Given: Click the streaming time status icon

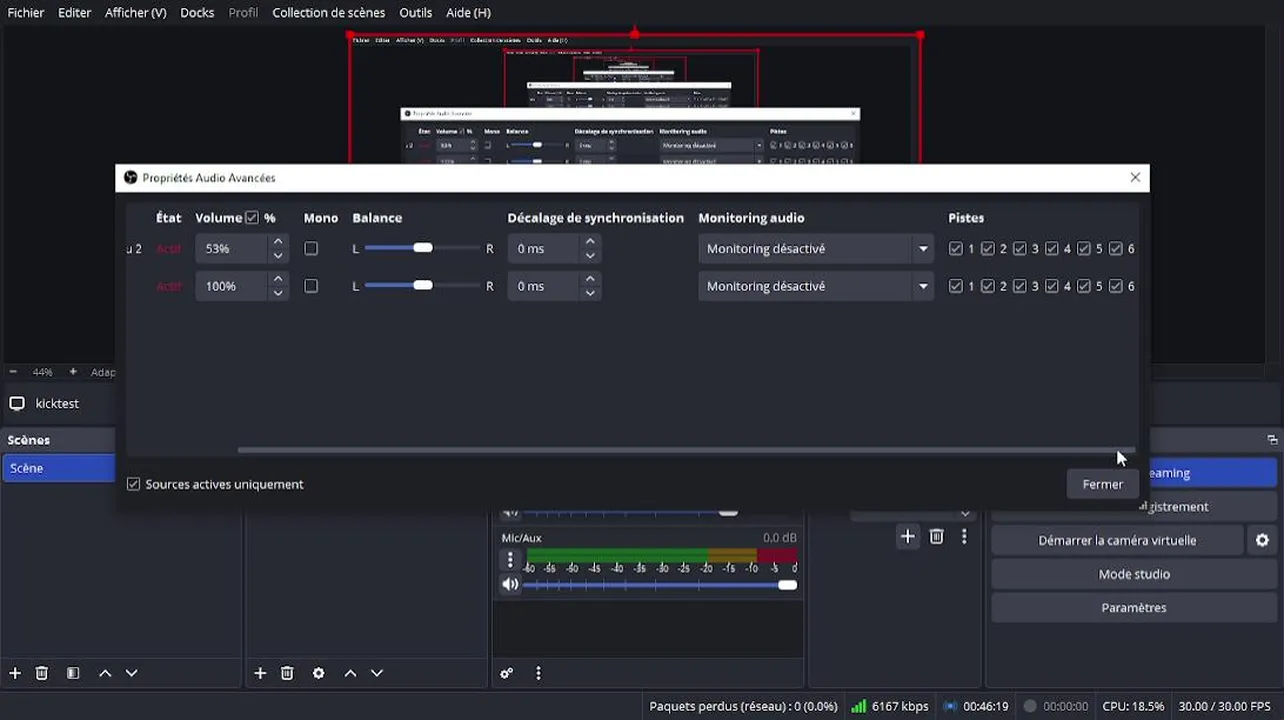Looking at the screenshot, I should pyautogui.click(x=949, y=706).
